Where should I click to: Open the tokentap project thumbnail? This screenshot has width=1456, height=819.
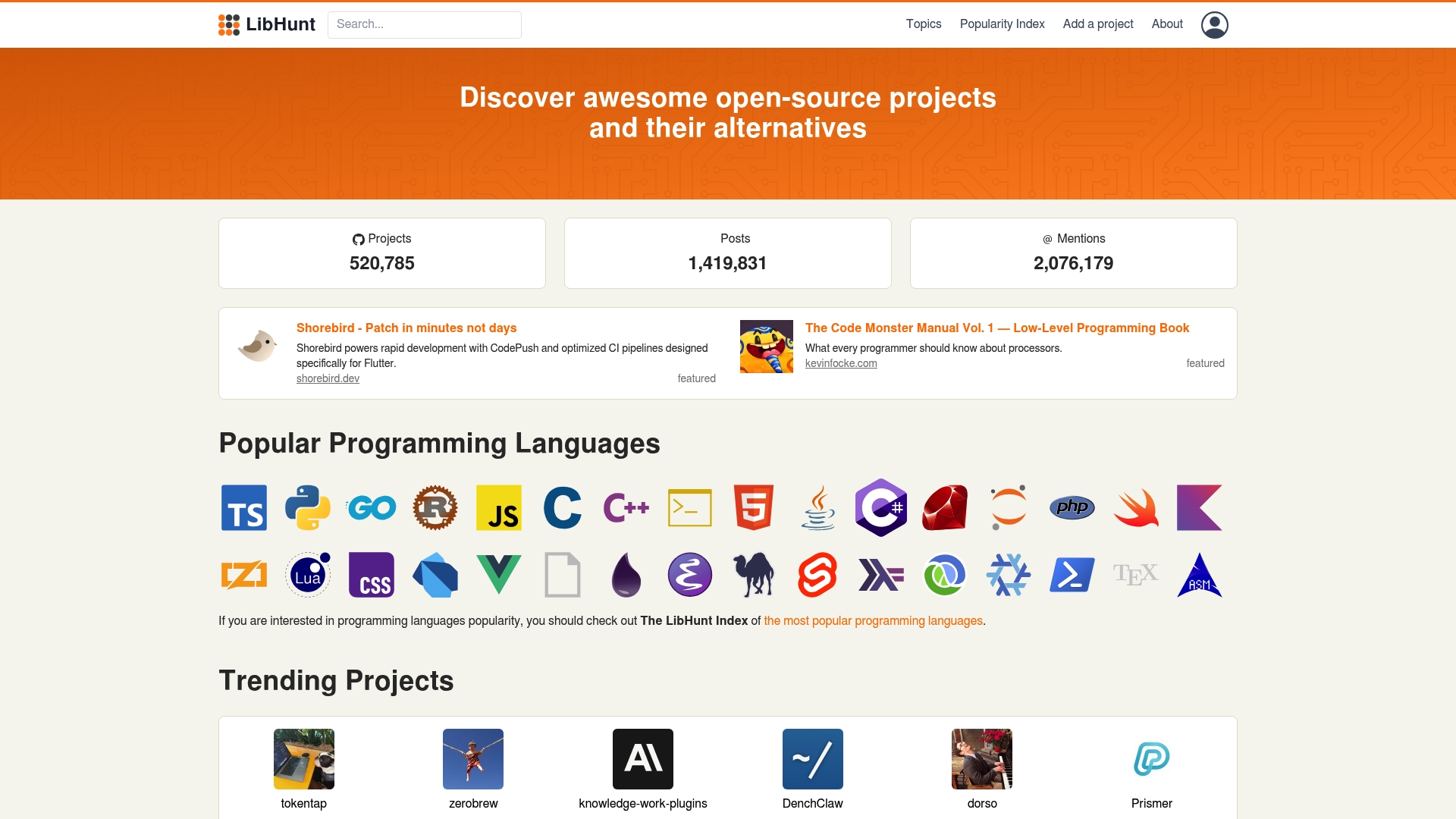point(304,759)
